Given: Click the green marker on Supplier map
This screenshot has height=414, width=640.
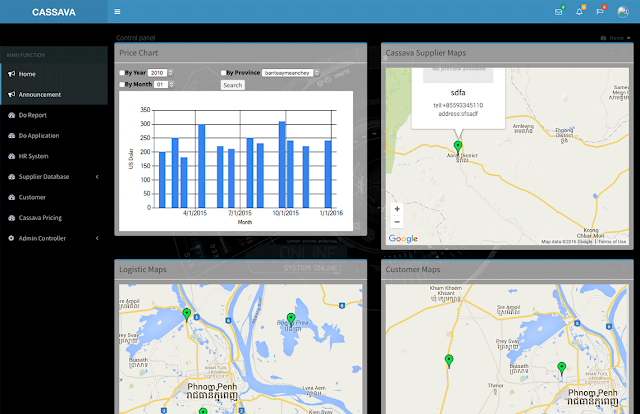Looking at the screenshot, I should tap(458, 147).
